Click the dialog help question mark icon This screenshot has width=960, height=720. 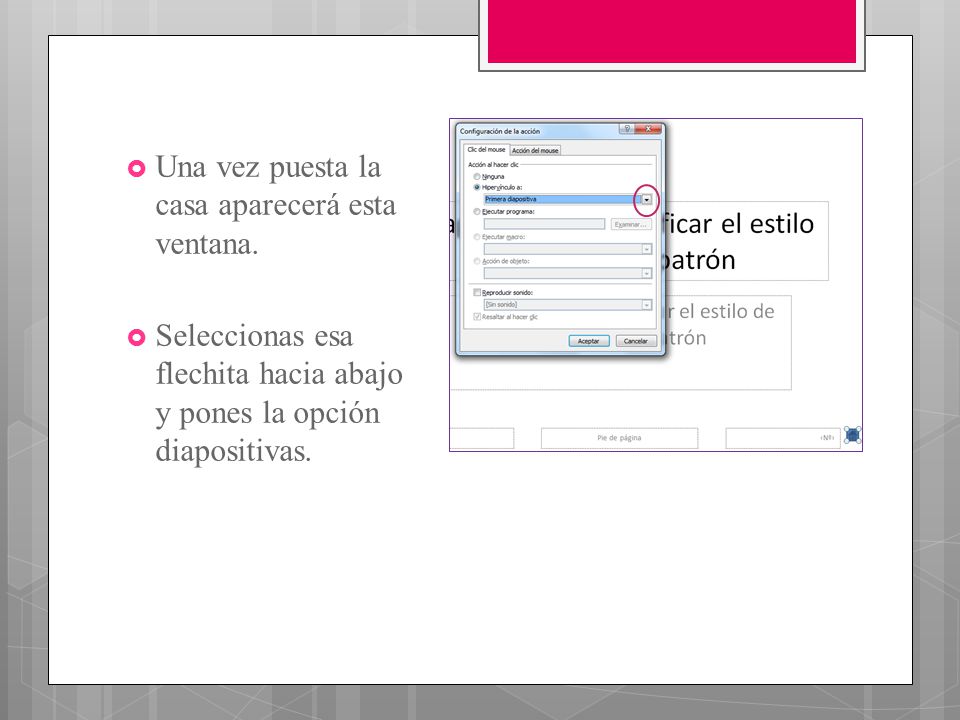click(x=627, y=129)
